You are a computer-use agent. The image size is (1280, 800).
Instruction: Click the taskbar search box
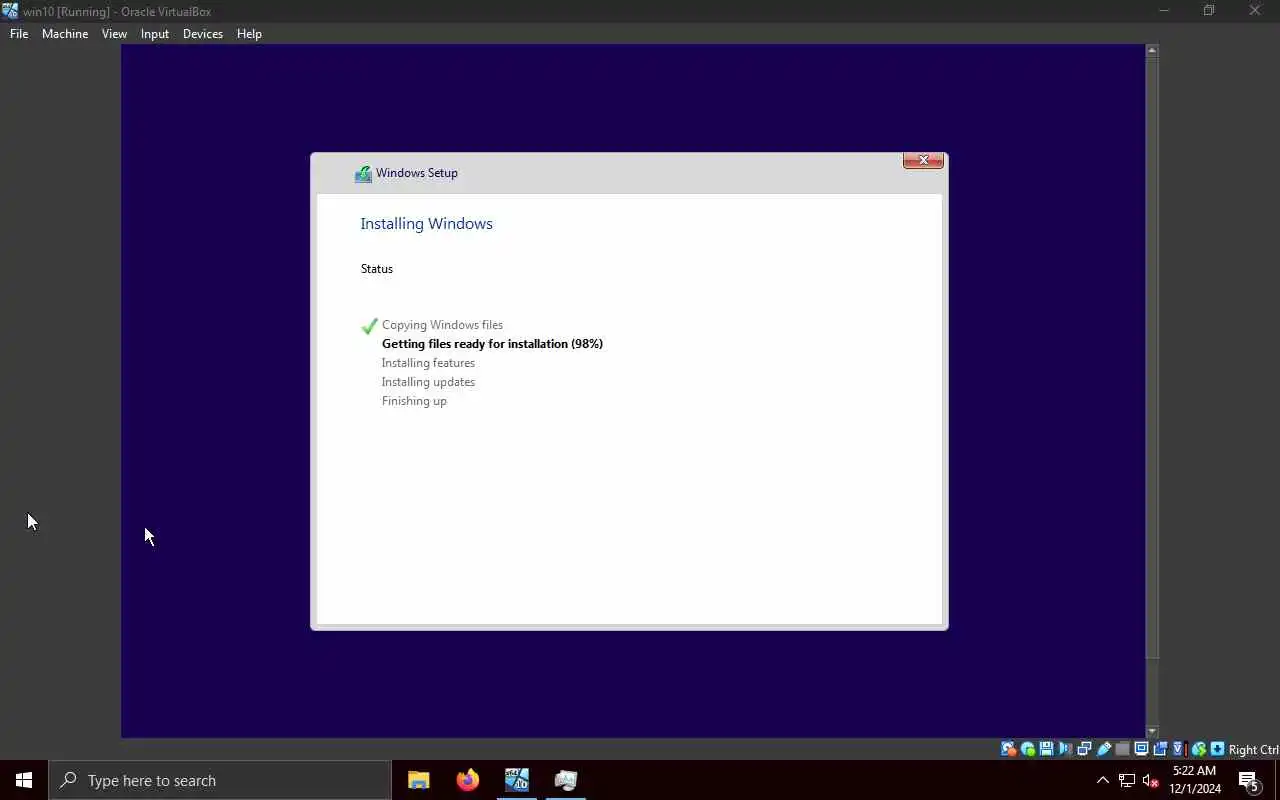220,780
